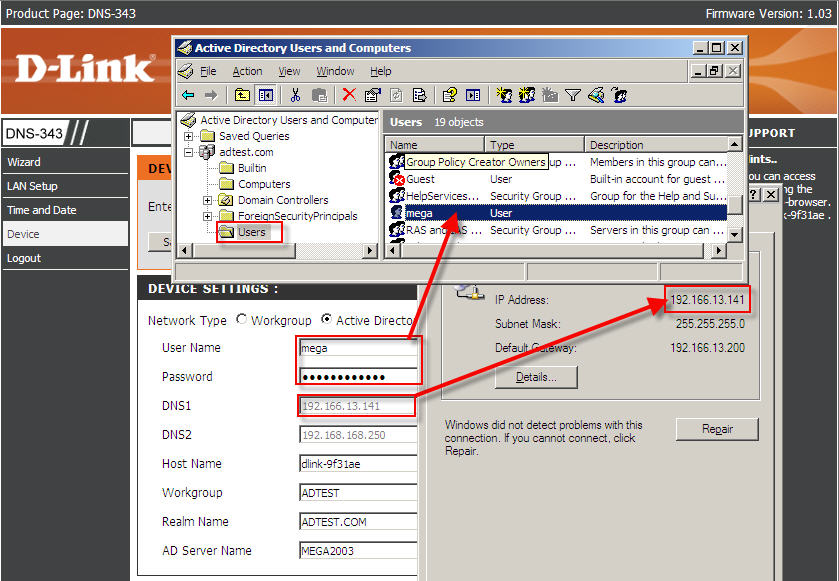The image size is (839, 581).
Task: Select the Active Directory radio button
Action: click(326, 320)
